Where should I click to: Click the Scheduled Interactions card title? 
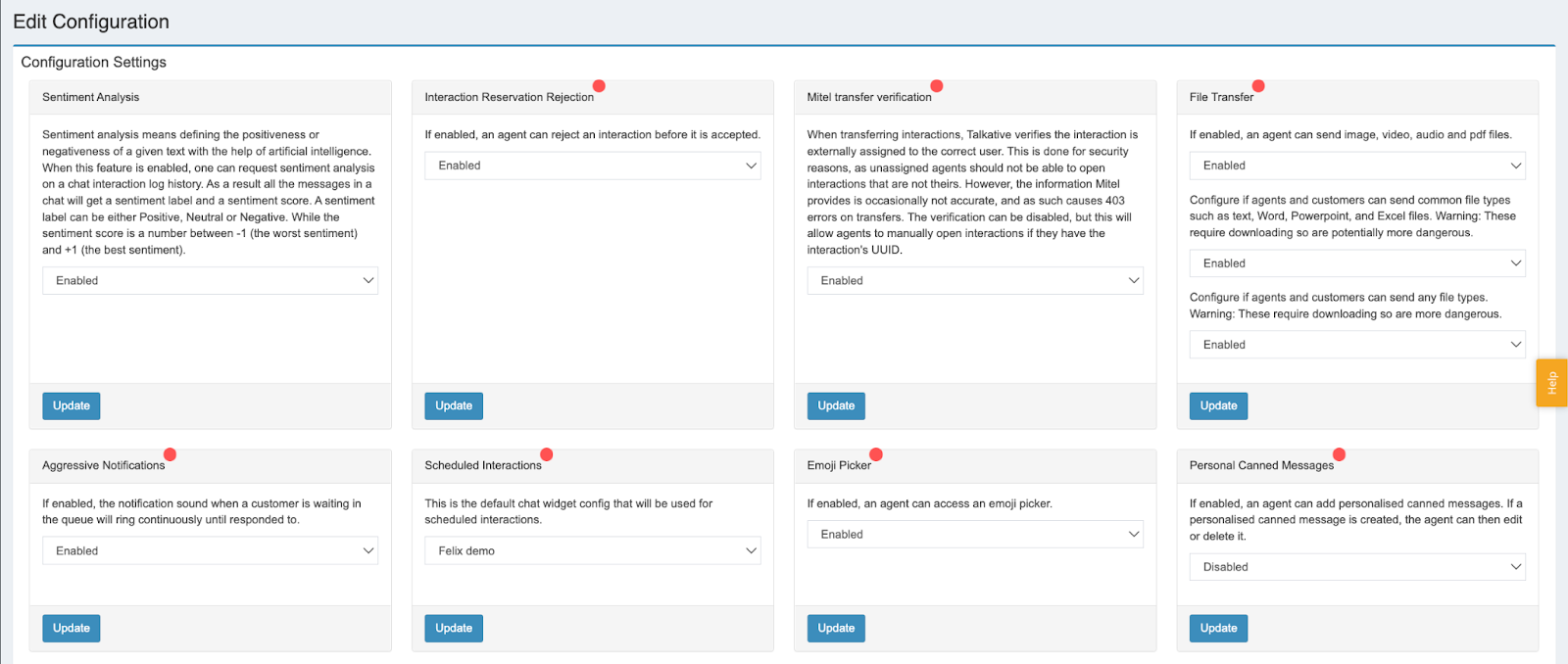tap(483, 465)
